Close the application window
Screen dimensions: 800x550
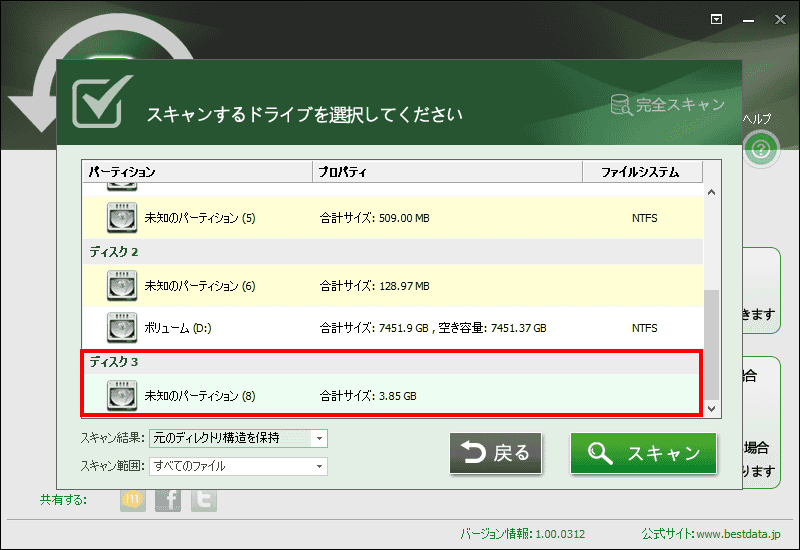click(x=780, y=19)
